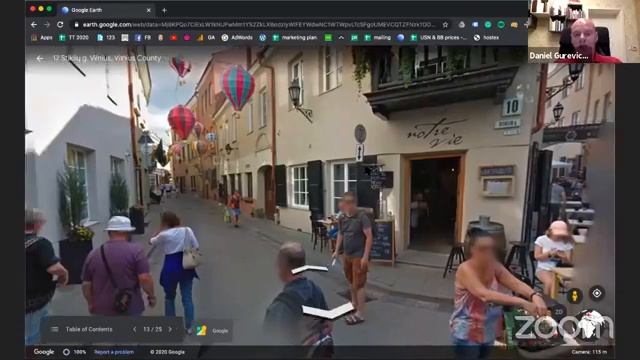
Task: Click the fly to my location button
Action: (x=597, y=293)
